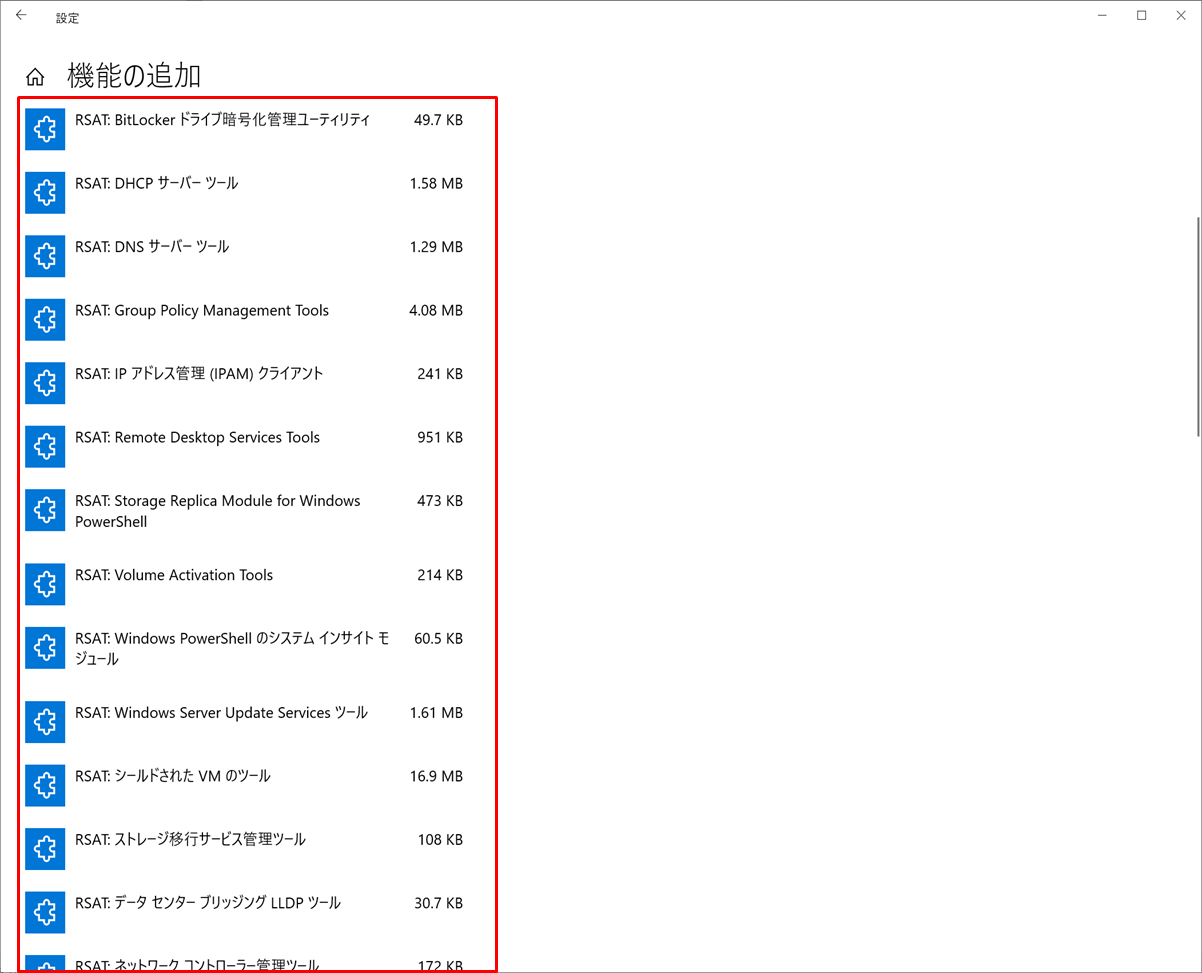Click icon beside Windows PowerShell のシステム インサイト
The height and width of the screenshot is (973, 1202).
point(45,648)
